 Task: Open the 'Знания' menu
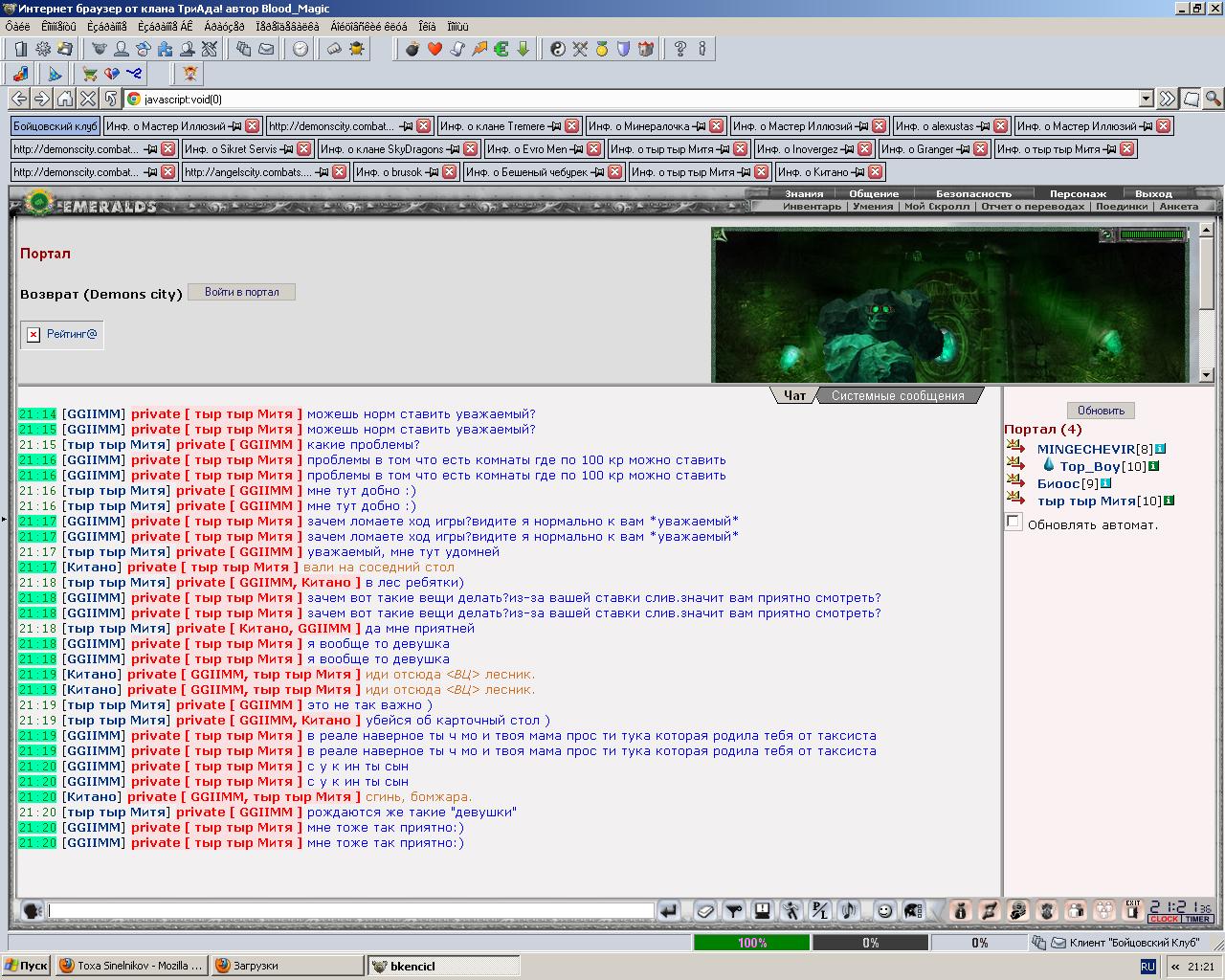(x=804, y=193)
